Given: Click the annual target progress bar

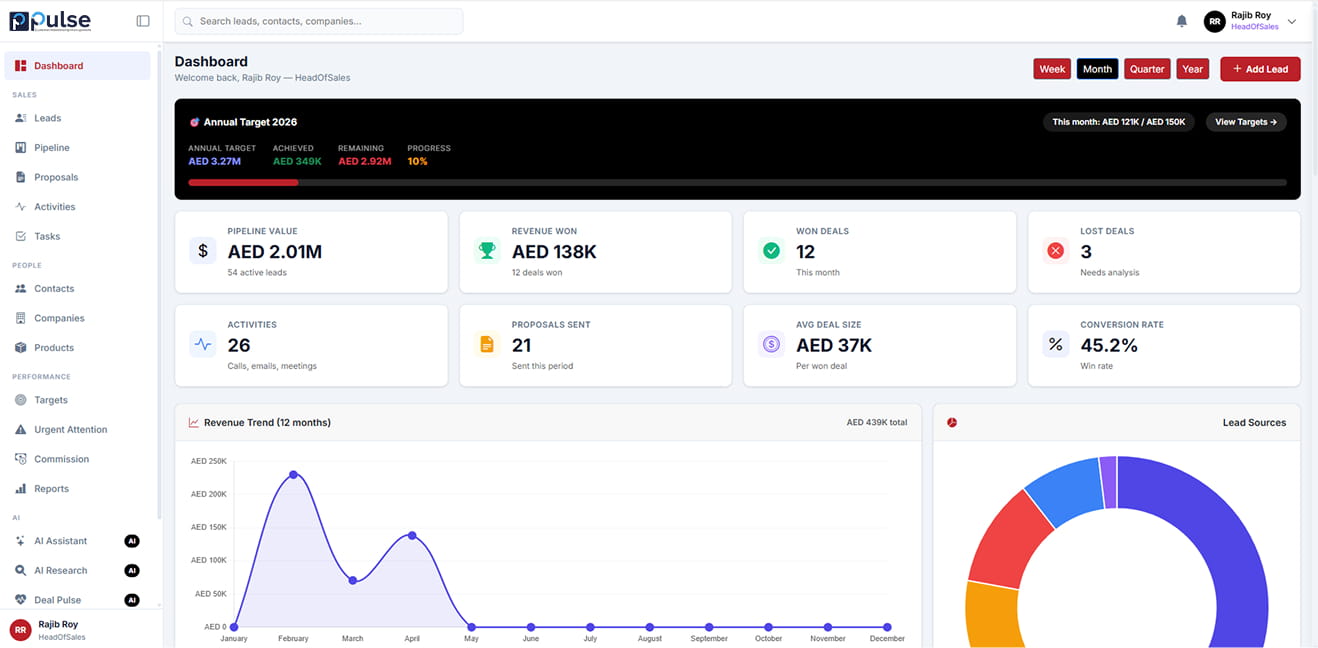Looking at the screenshot, I should (737, 183).
